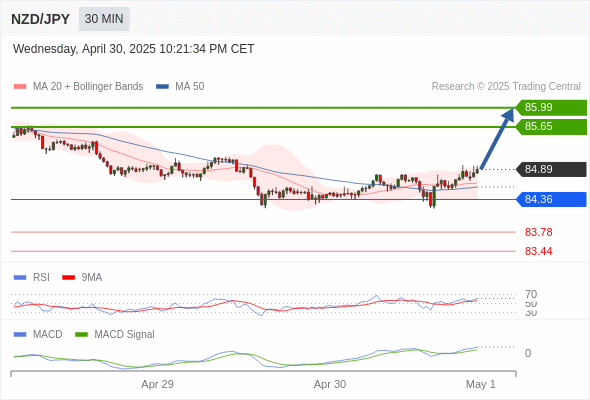Click the MACD zero level label

[x=528, y=353]
